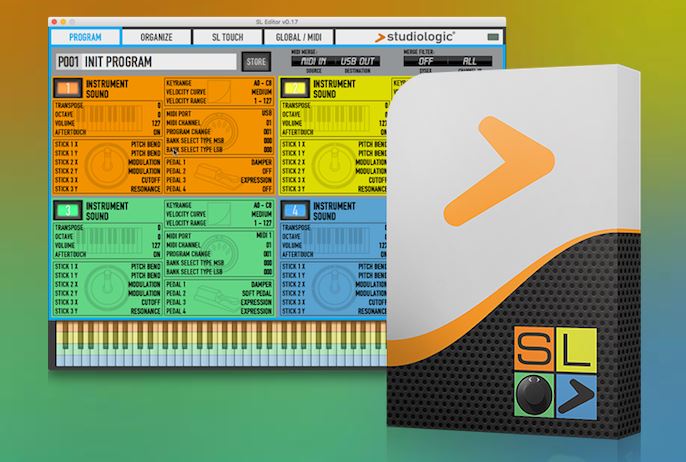Image resolution: width=686 pixels, height=462 pixels.
Task: Change merge filter channel value ALL
Action: [470, 61]
